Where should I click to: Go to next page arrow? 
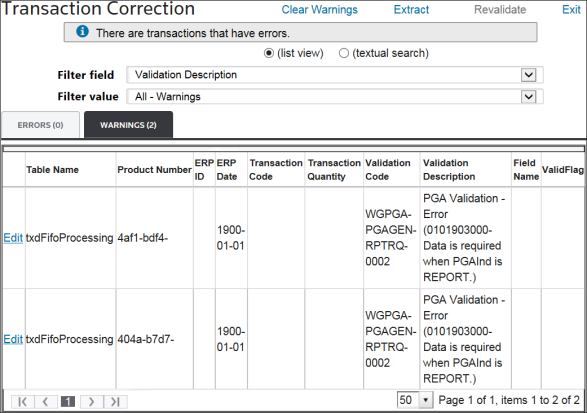pos(92,402)
